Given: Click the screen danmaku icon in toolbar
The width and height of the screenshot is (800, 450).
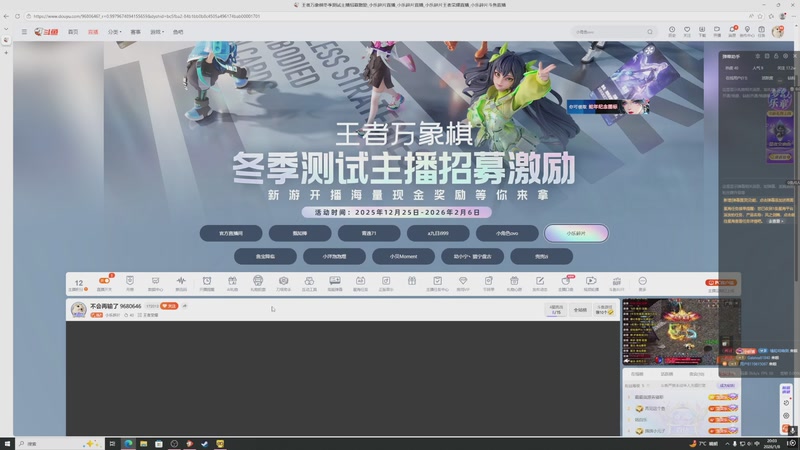Looking at the screenshot, I should (x=335, y=281).
